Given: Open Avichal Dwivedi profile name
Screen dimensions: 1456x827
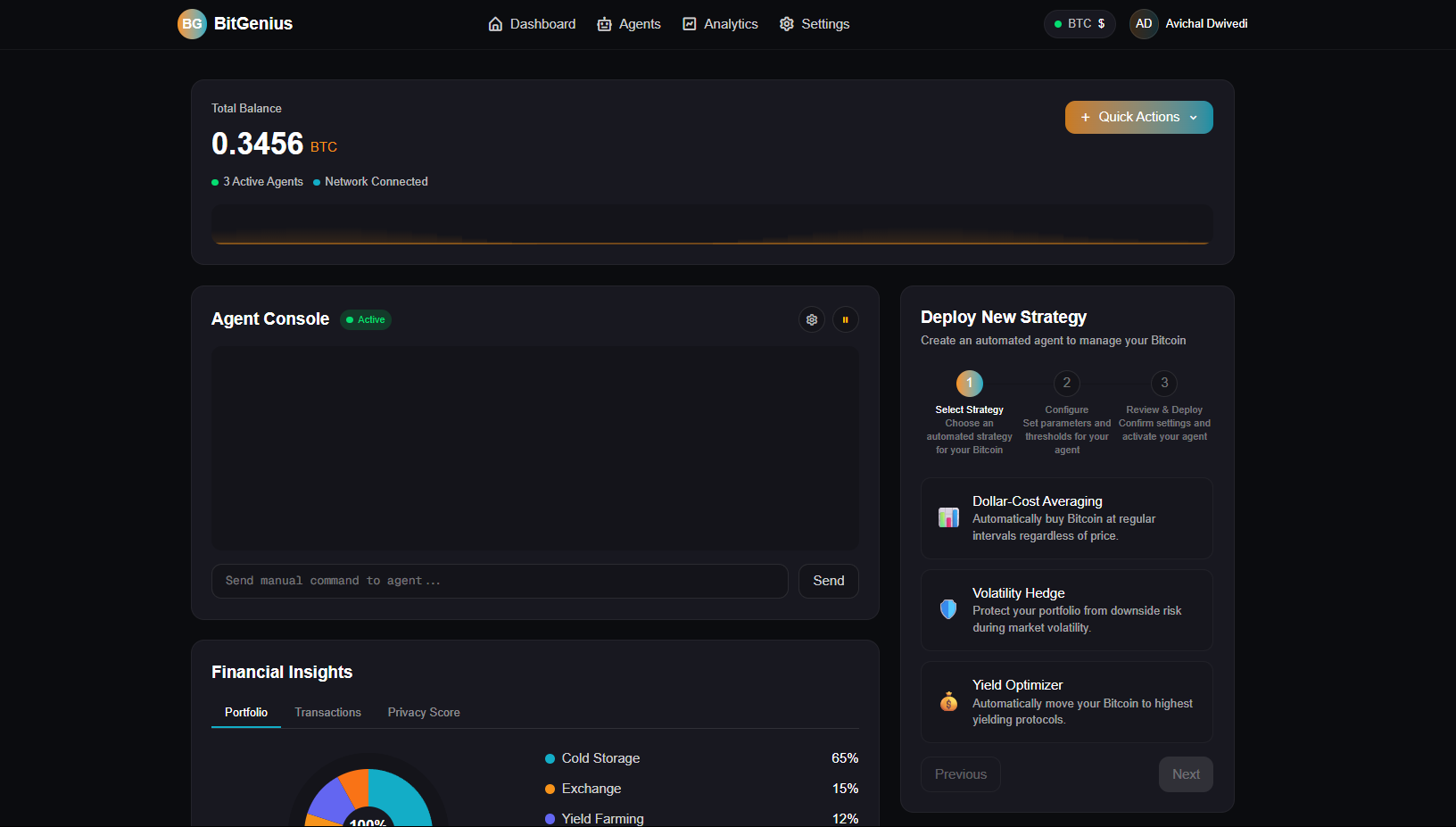Looking at the screenshot, I should pos(1206,24).
